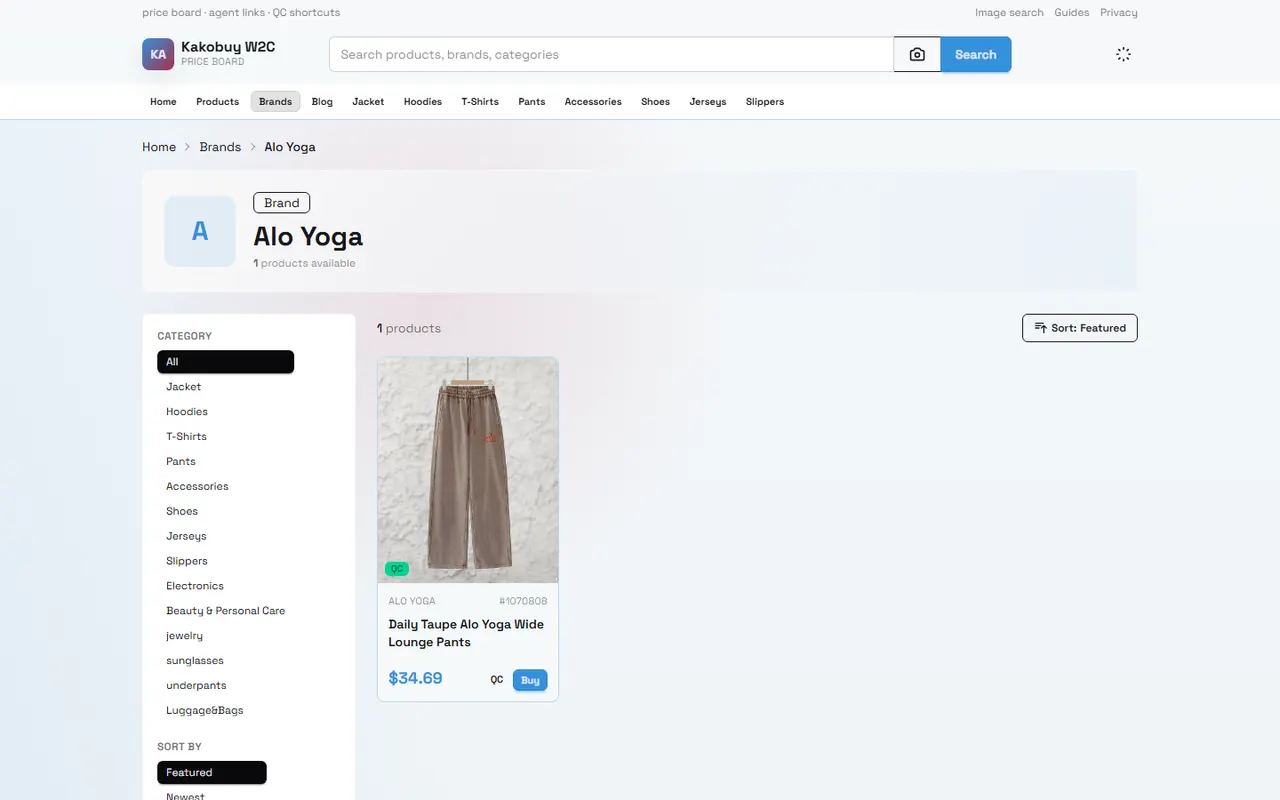Image resolution: width=1280 pixels, height=800 pixels.
Task: Open the Home navigation tab
Action: [163, 101]
